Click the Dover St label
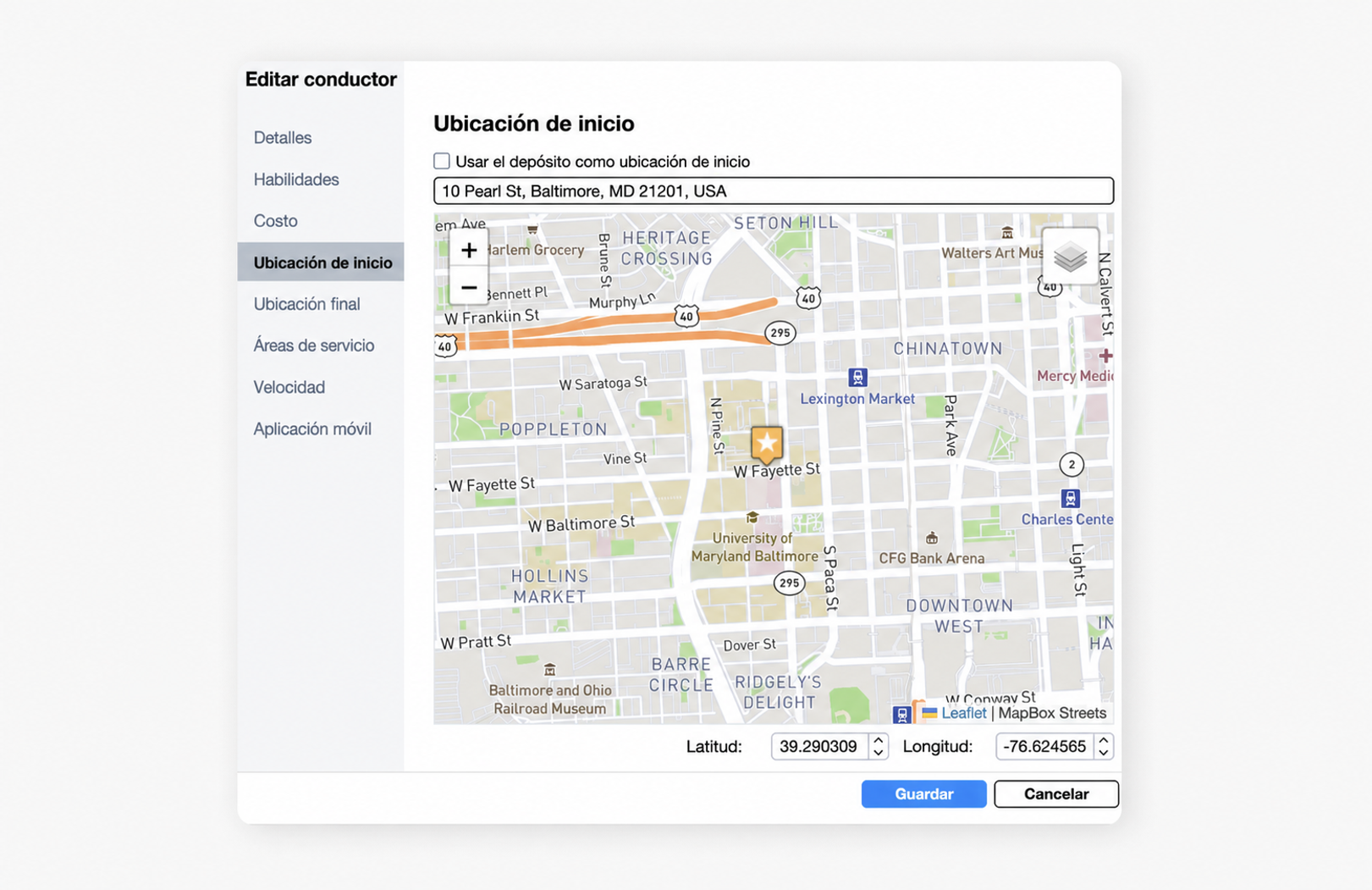 point(749,645)
